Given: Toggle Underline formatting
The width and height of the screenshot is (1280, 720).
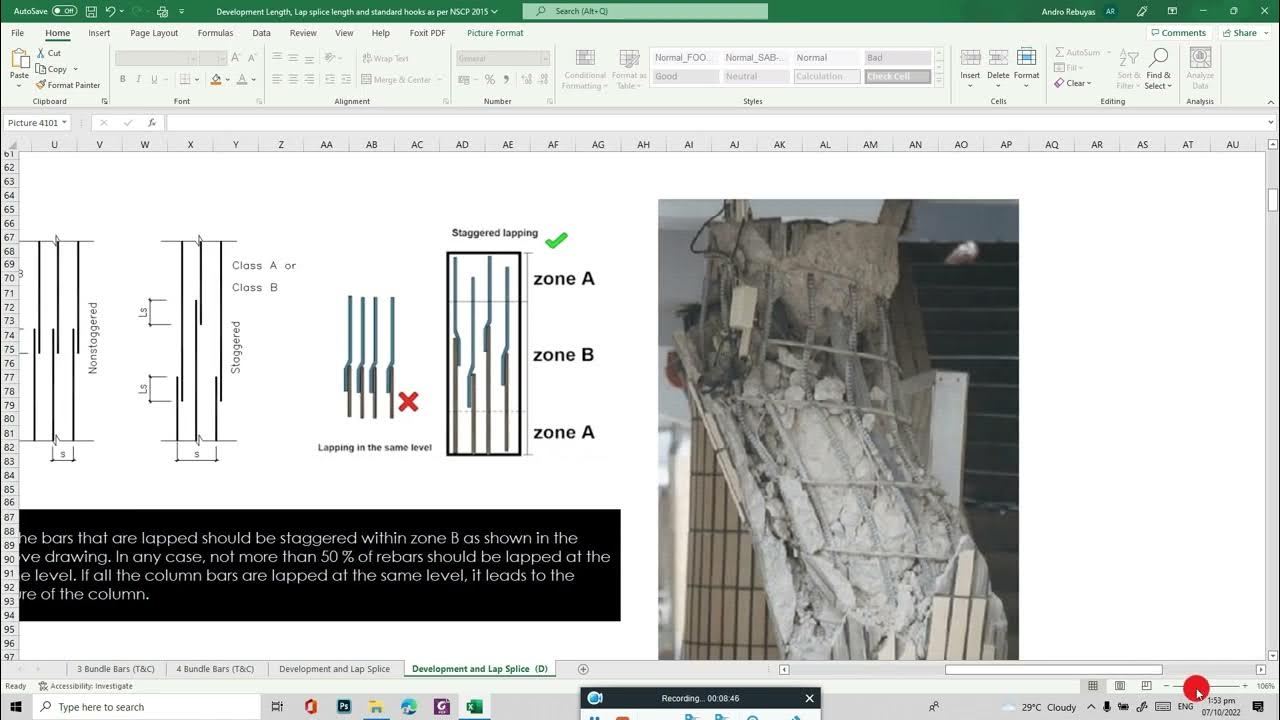Looking at the screenshot, I should (153, 79).
